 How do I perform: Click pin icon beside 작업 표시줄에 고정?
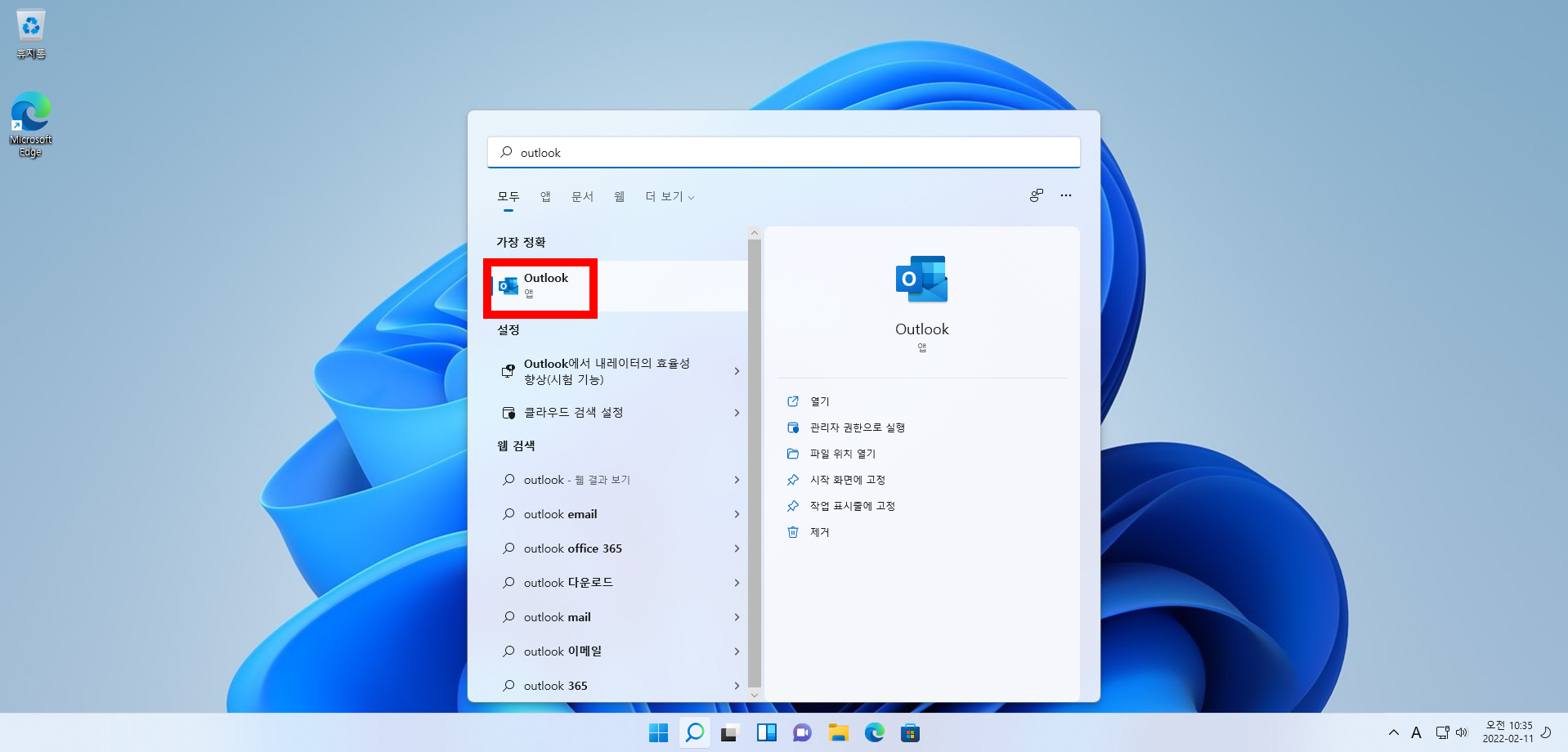click(792, 506)
